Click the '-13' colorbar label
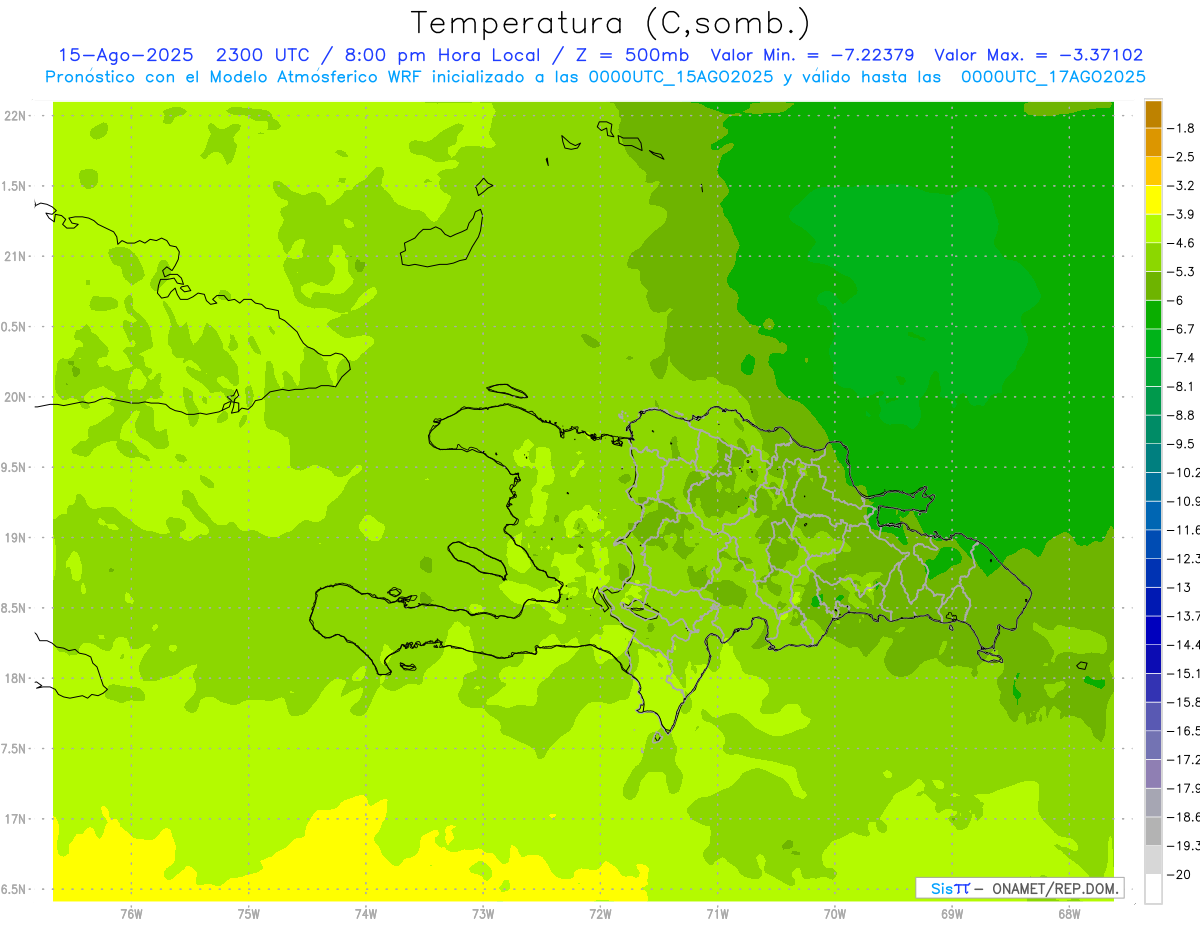Image resolution: width=1200 pixels, height=927 pixels. [x=1181, y=587]
